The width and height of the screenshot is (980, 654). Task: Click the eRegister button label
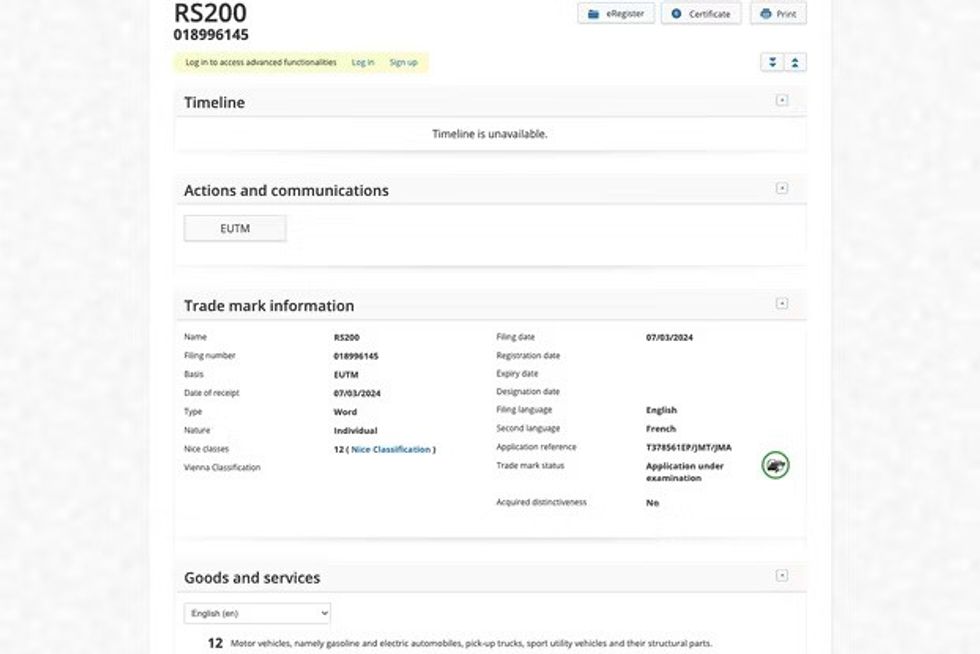pos(626,14)
